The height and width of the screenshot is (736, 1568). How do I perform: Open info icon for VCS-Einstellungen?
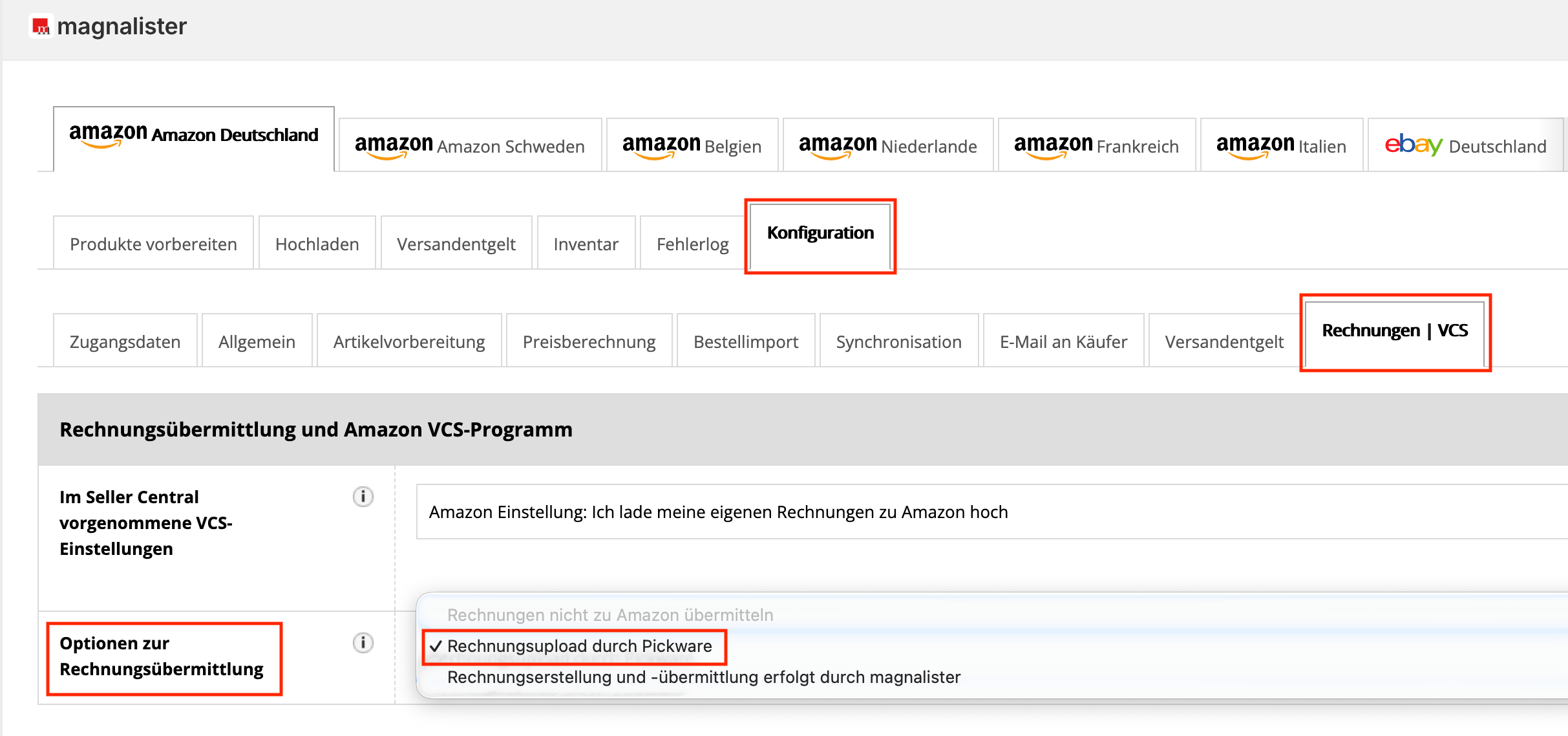363,497
